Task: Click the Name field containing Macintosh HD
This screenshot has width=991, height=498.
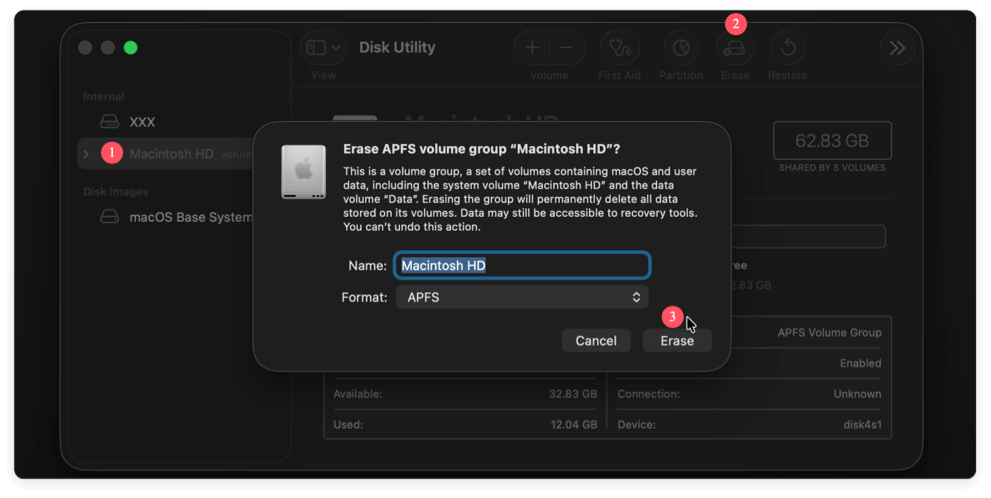Action: (522, 265)
